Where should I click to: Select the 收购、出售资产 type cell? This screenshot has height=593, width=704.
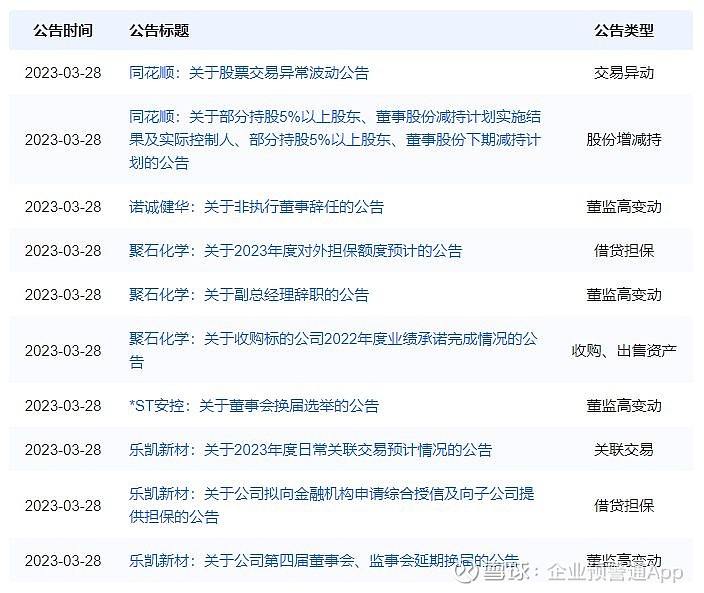624,350
